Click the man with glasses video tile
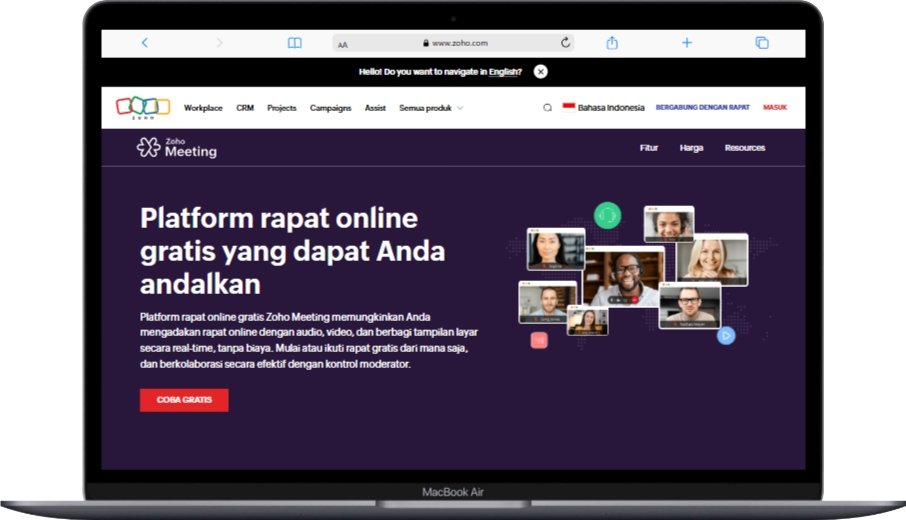 (x=690, y=306)
